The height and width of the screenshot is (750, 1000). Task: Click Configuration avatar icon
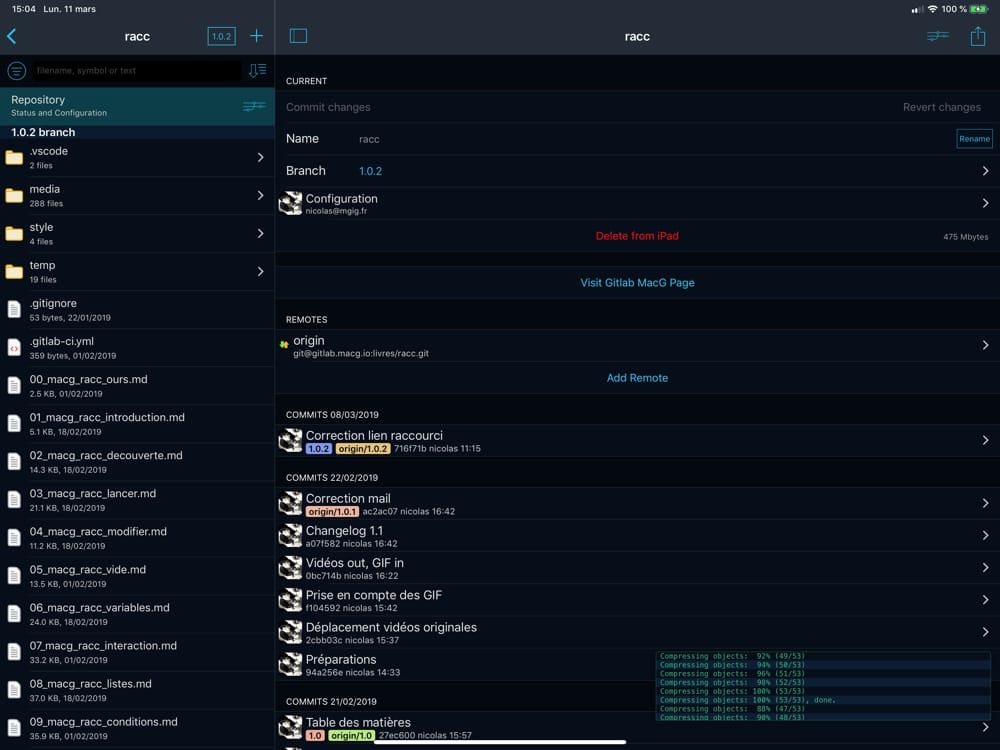click(x=290, y=203)
